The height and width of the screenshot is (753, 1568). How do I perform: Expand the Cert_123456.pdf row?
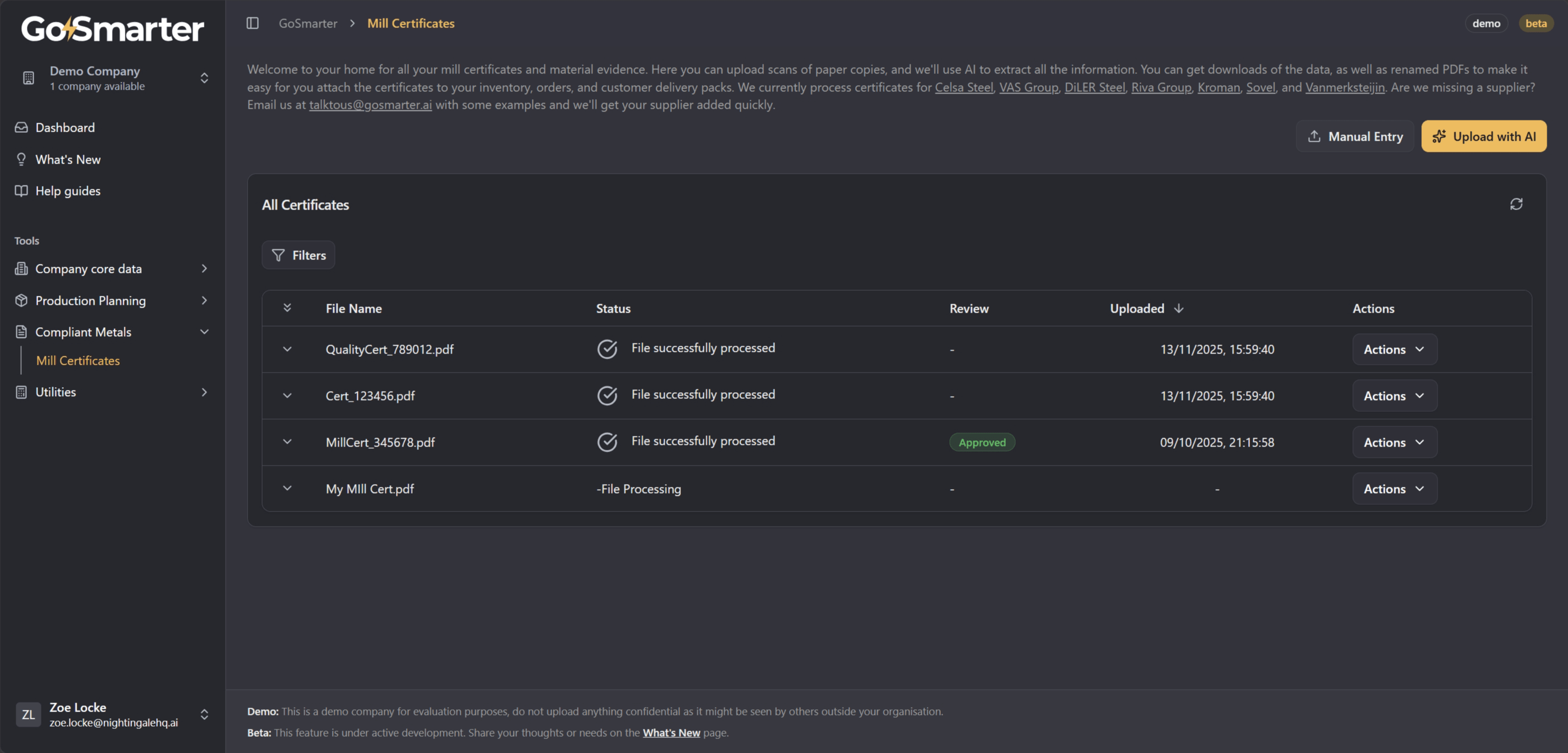tap(287, 396)
